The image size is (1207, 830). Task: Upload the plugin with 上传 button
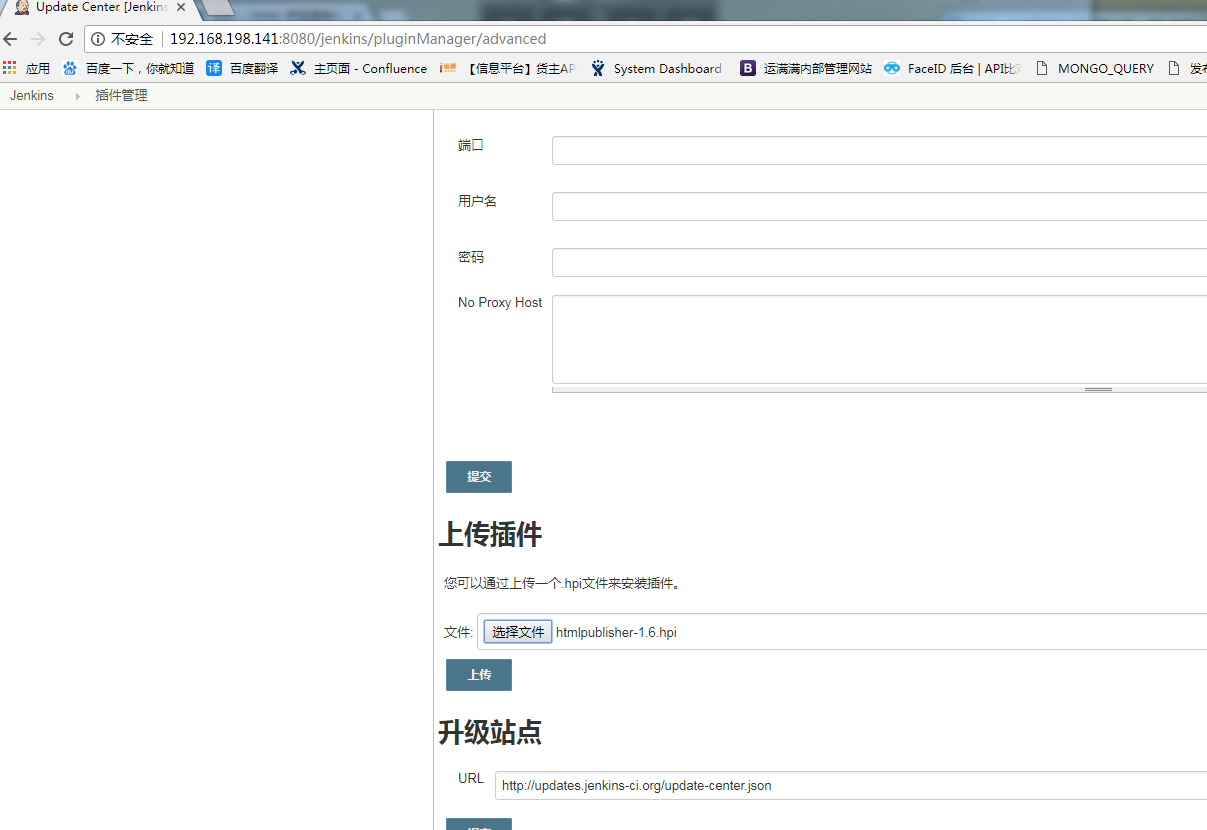click(x=479, y=675)
